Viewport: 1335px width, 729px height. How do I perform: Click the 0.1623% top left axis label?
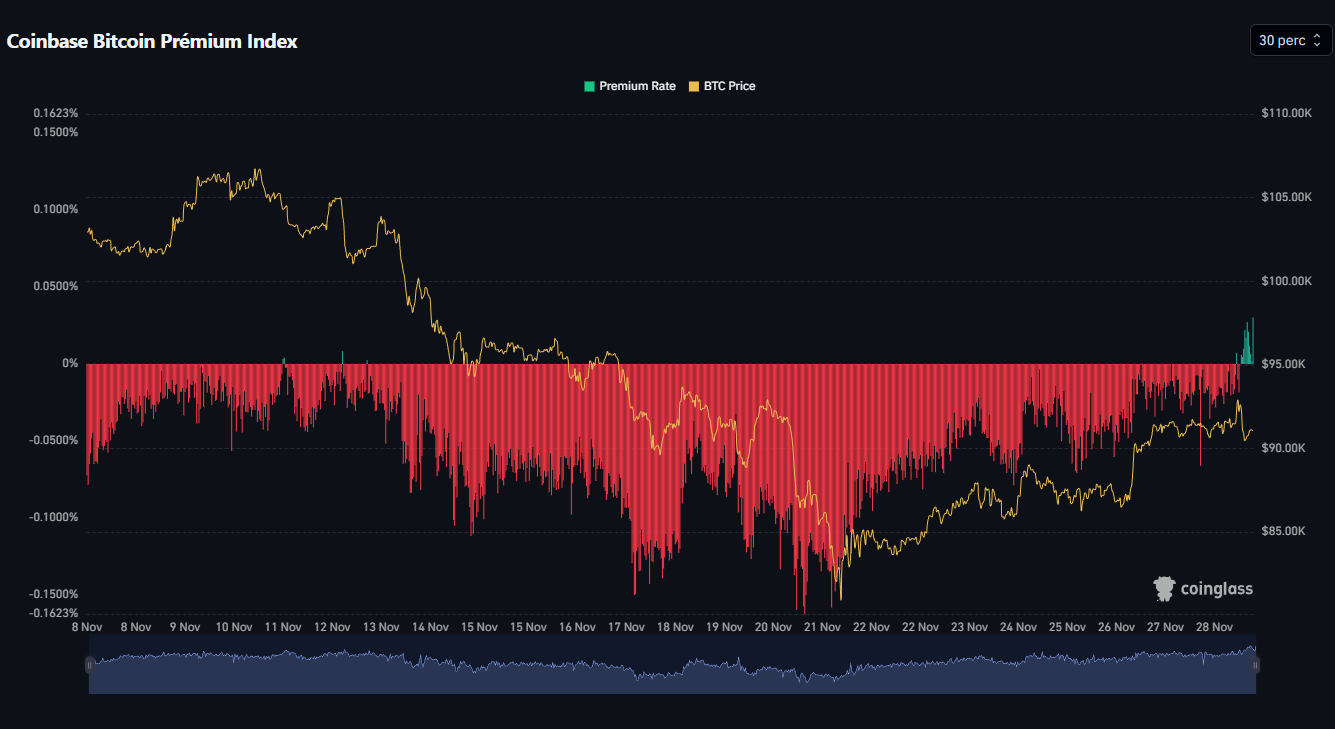pyautogui.click(x=55, y=113)
